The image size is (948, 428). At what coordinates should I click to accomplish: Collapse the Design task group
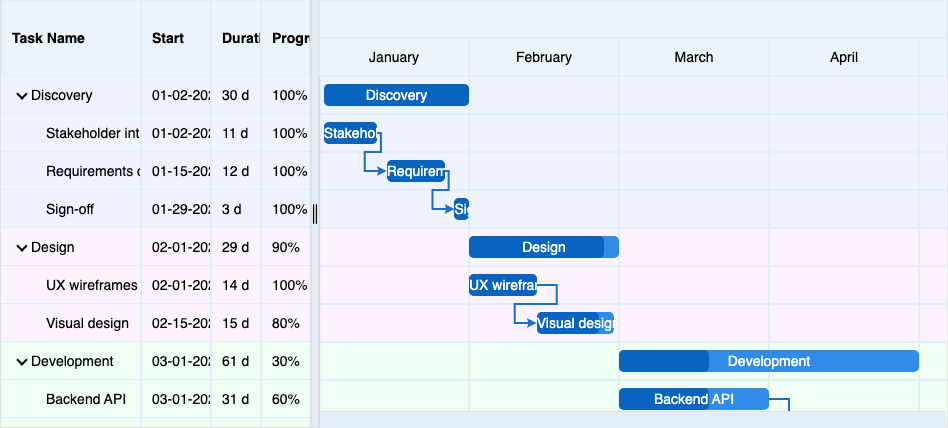[x=21, y=248]
